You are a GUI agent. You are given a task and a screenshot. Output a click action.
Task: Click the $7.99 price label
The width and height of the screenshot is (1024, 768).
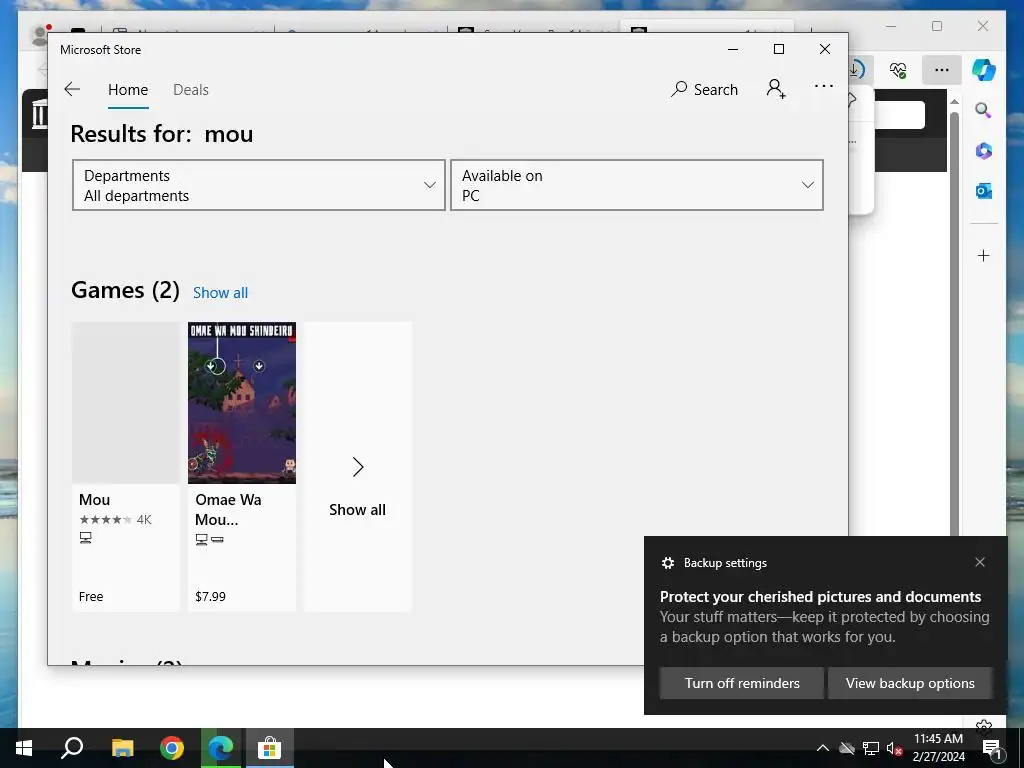click(210, 596)
